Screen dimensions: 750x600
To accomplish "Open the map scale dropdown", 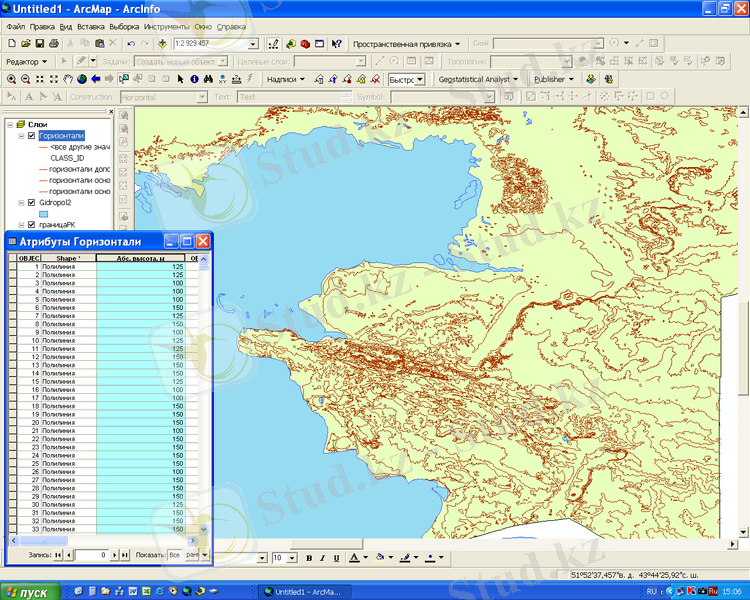I will [x=252, y=44].
